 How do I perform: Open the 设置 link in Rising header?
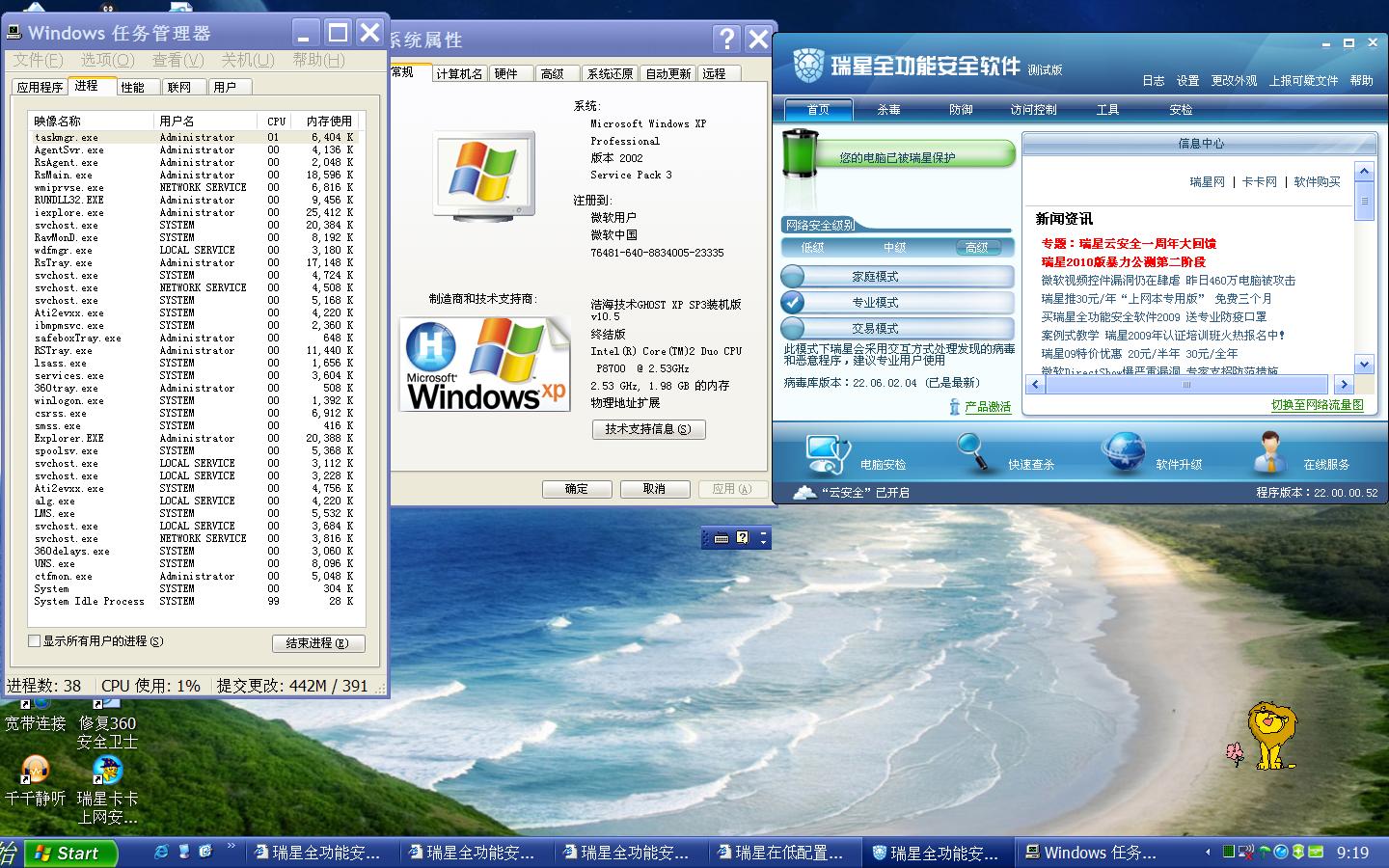tap(1188, 81)
